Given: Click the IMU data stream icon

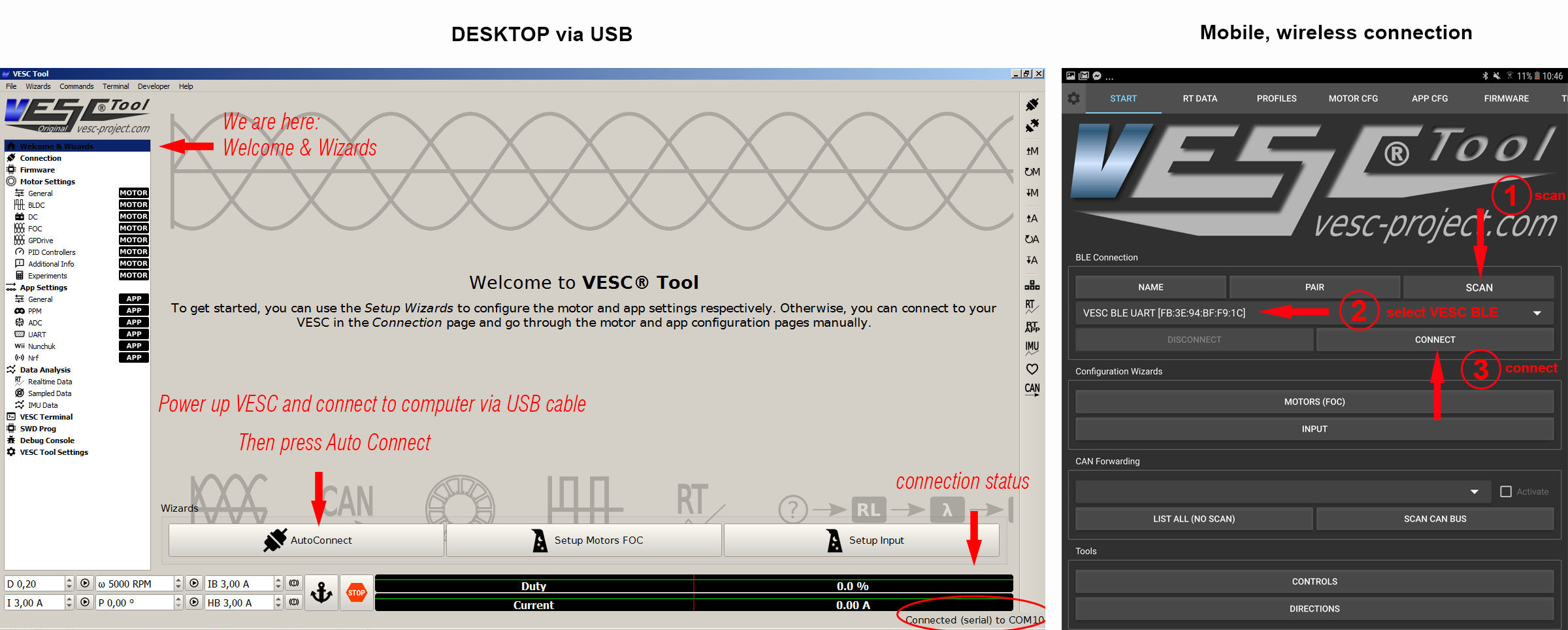Looking at the screenshot, I should 1032,347.
